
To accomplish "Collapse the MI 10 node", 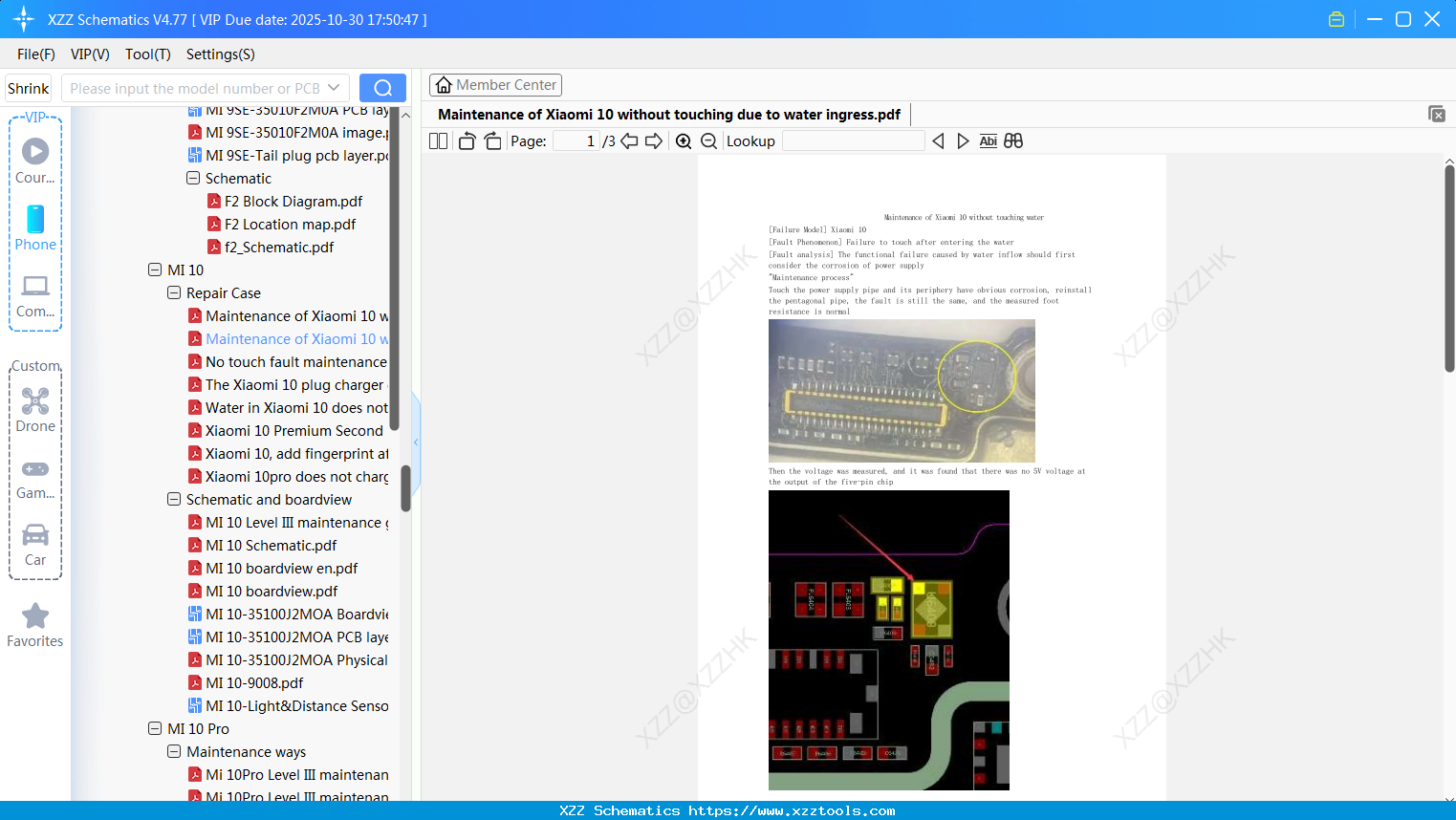I will coord(155,270).
